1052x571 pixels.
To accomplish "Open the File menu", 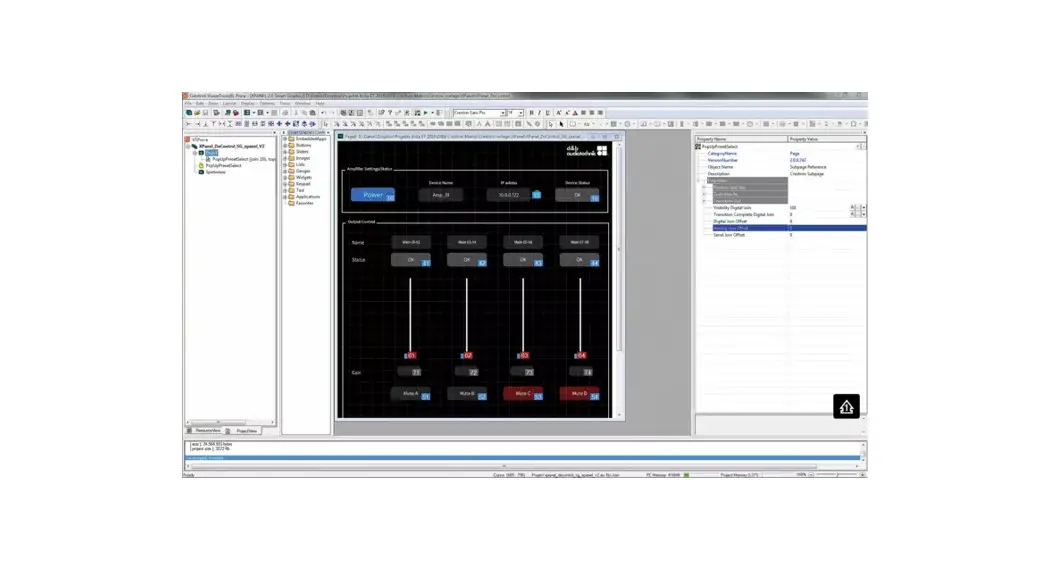I will [189, 103].
